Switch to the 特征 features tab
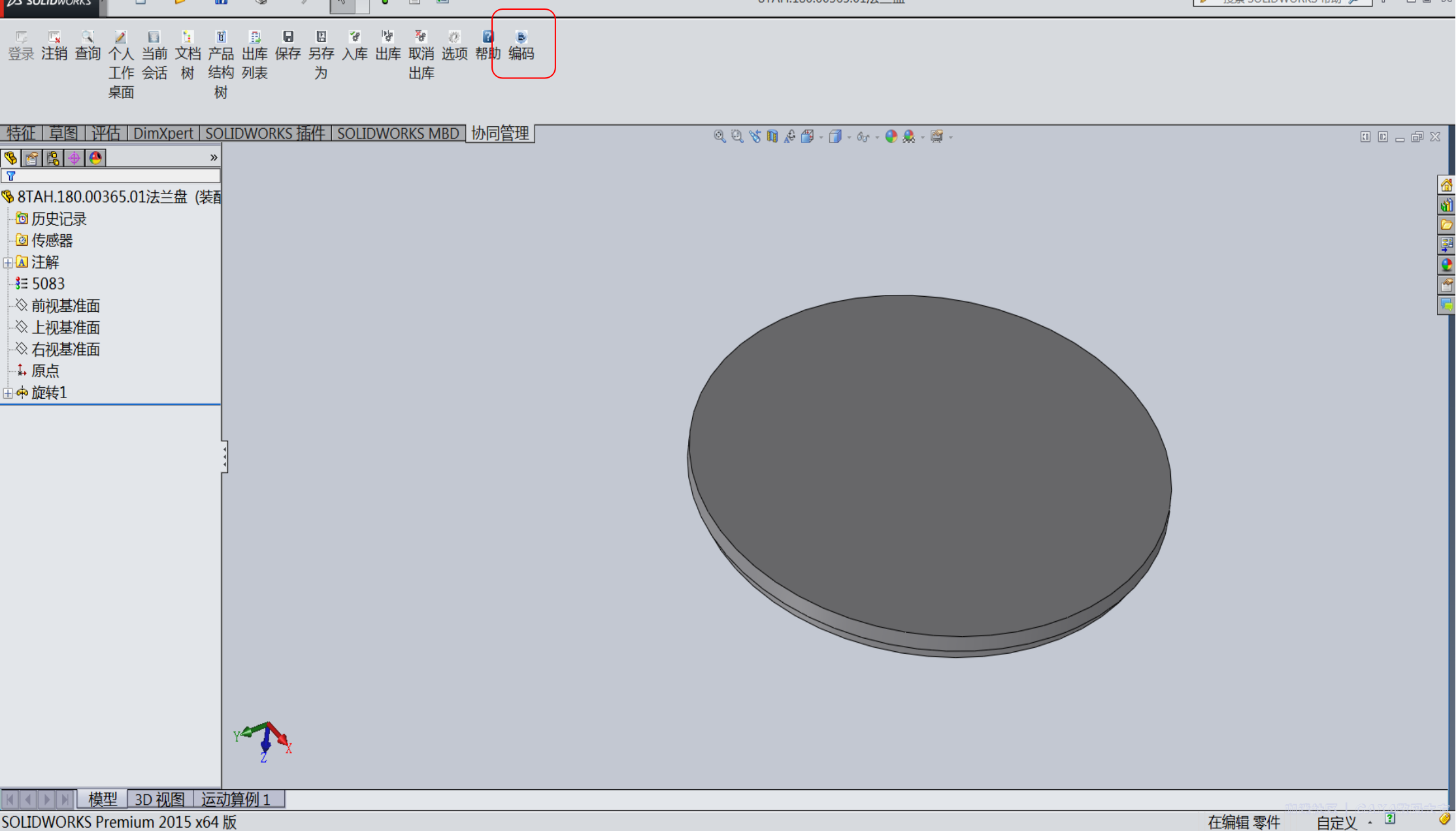 (x=21, y=133)
